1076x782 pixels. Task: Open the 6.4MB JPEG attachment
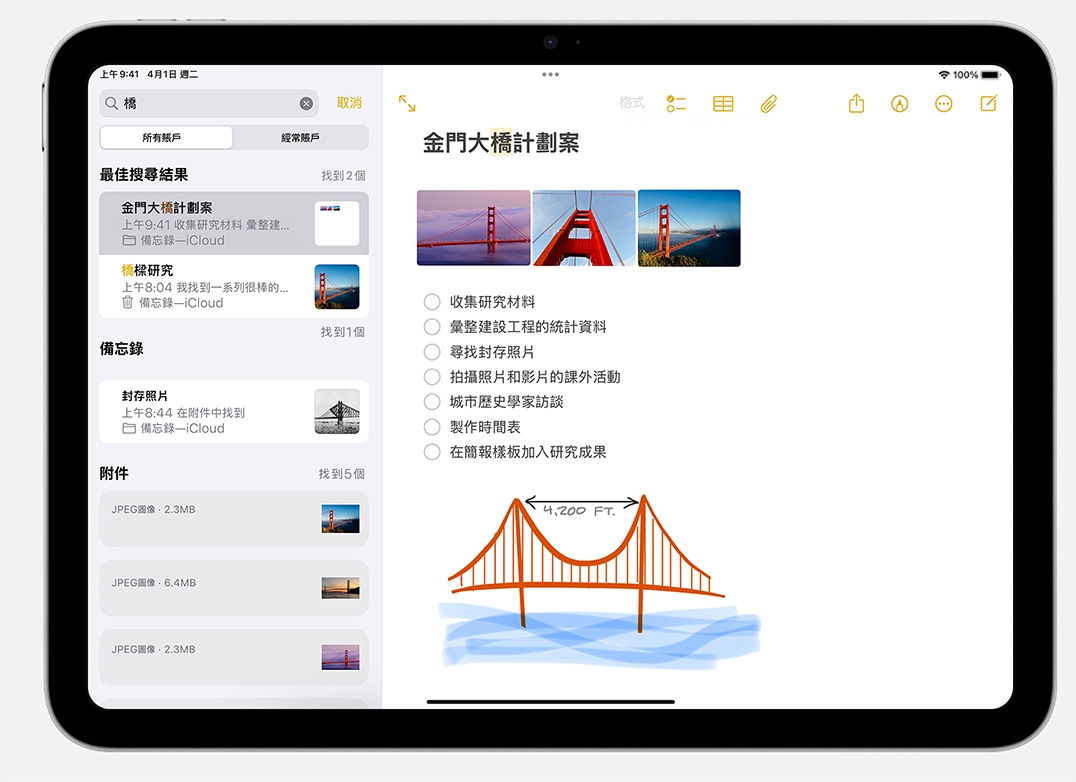[x=233, y=588]
